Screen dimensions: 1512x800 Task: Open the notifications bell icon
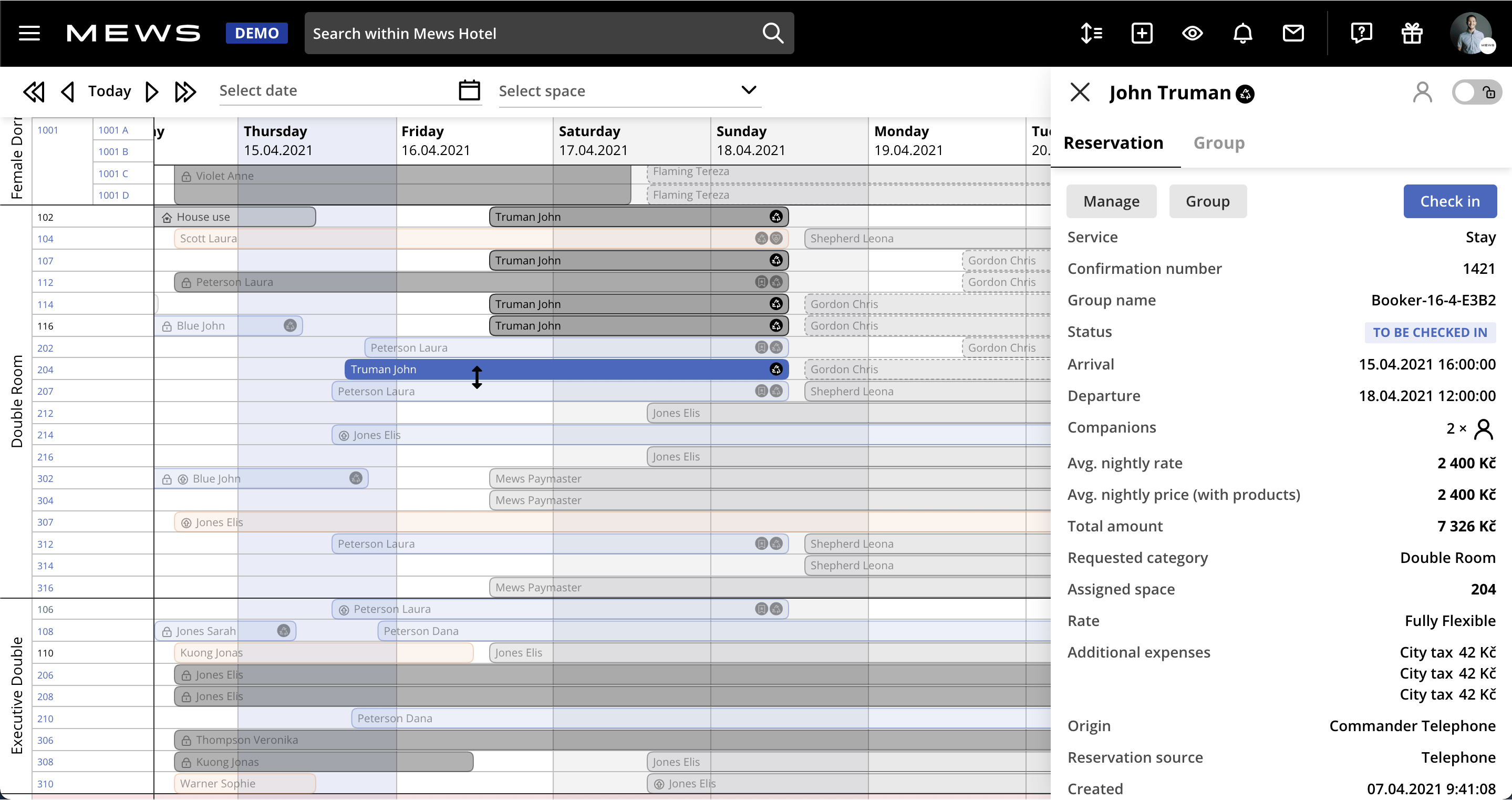coord(1242,34)
